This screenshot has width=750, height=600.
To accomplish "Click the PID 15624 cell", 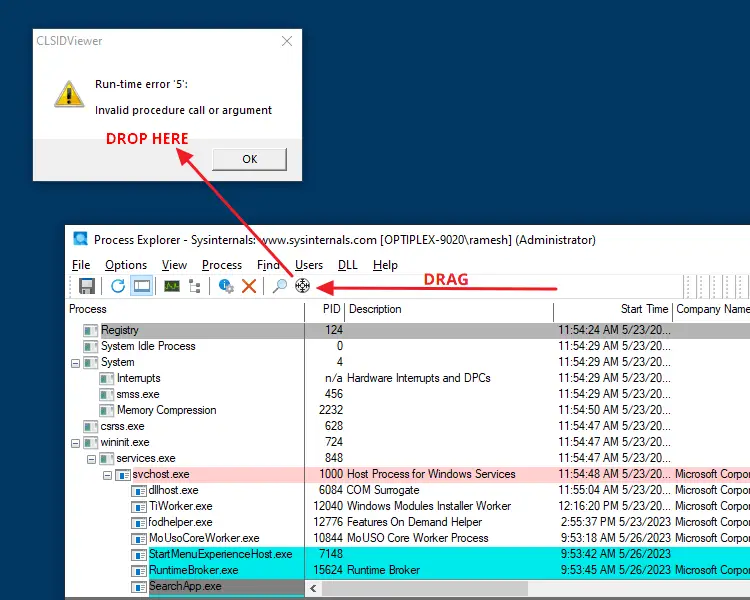I will point(328,570).
